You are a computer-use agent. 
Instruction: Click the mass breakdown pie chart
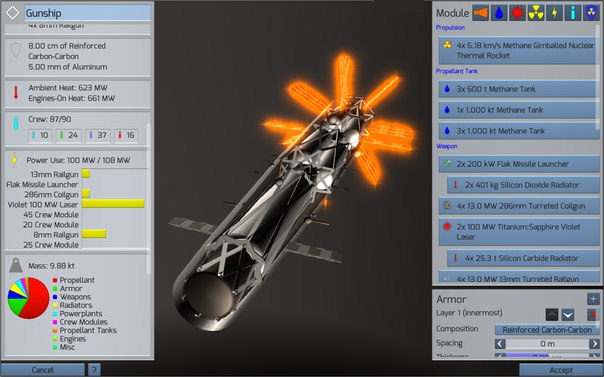pos(28,298)
